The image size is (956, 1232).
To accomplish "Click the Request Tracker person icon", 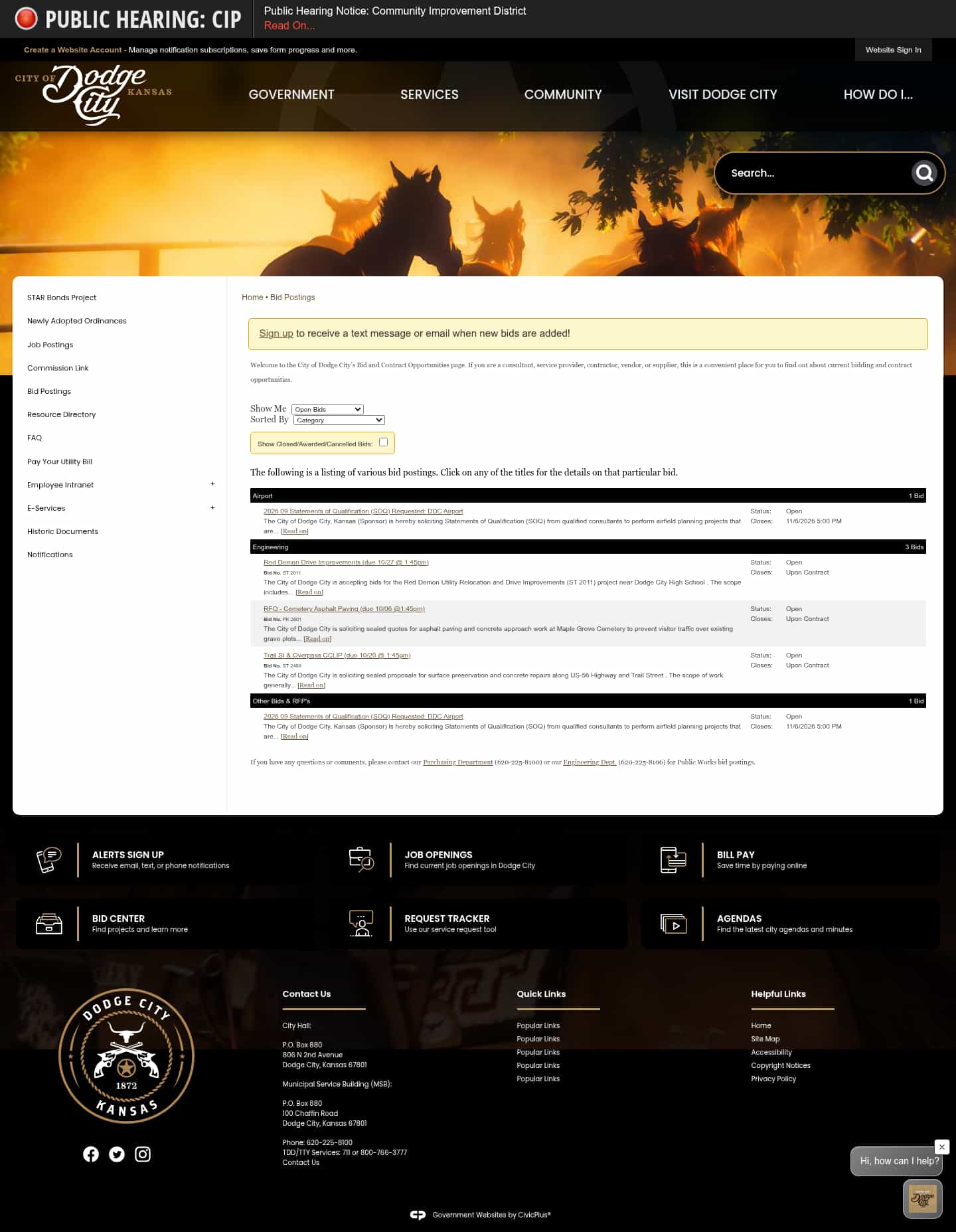I will click(x=361, y=924).
